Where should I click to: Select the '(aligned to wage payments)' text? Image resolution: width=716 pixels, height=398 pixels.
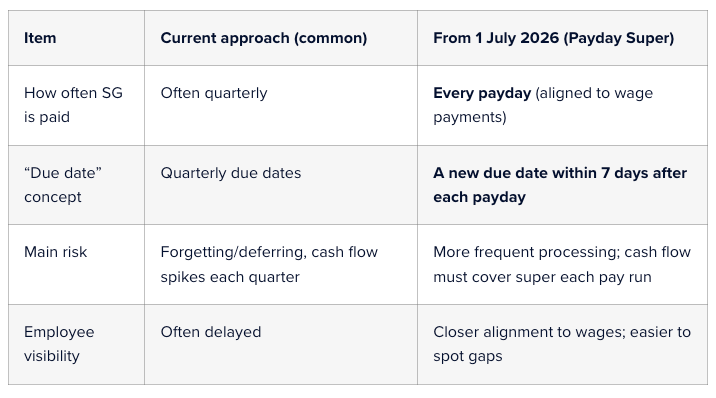(543, 105)
